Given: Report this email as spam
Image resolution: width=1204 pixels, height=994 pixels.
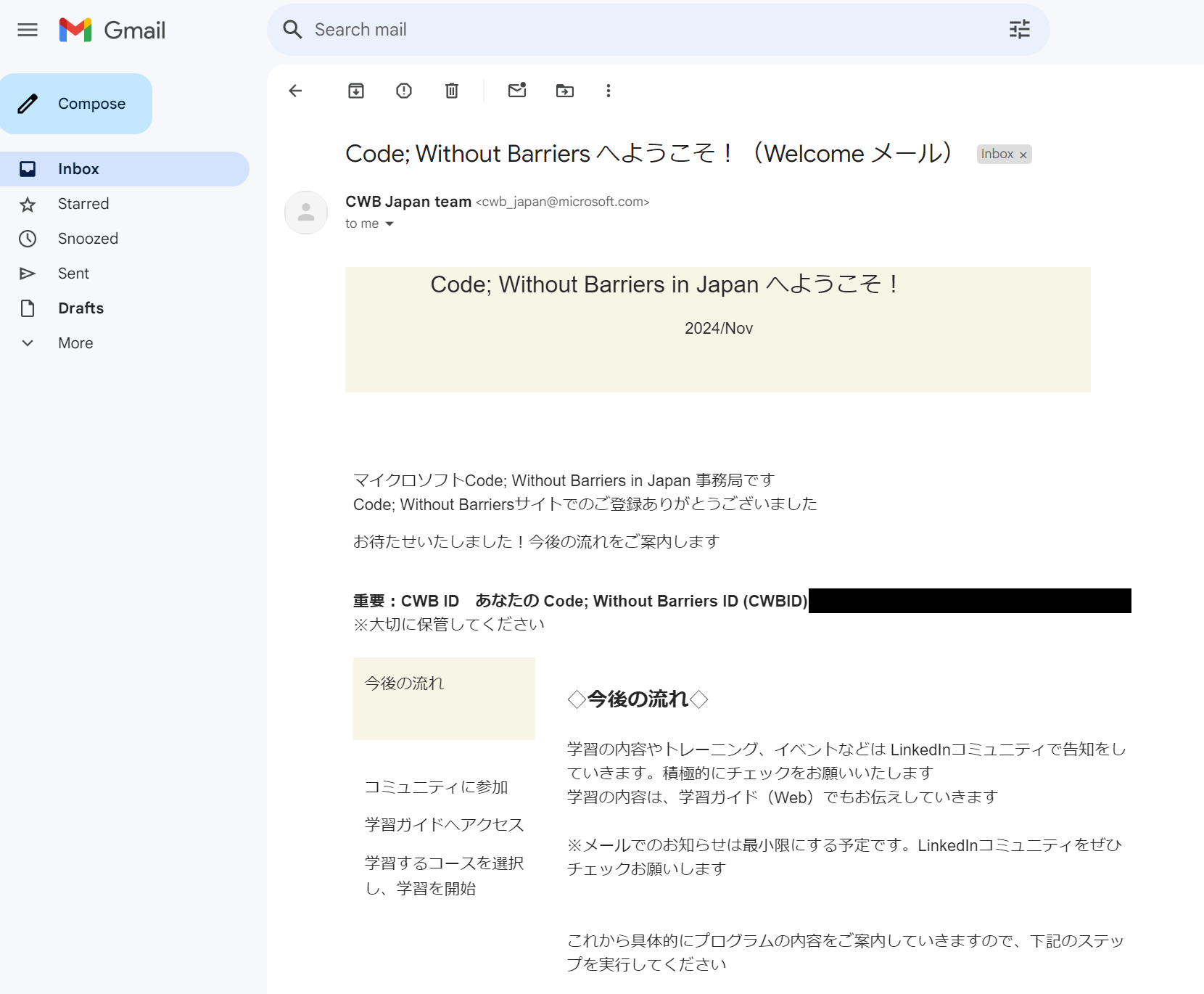Looking at the screenshot, I should (403, 91).
